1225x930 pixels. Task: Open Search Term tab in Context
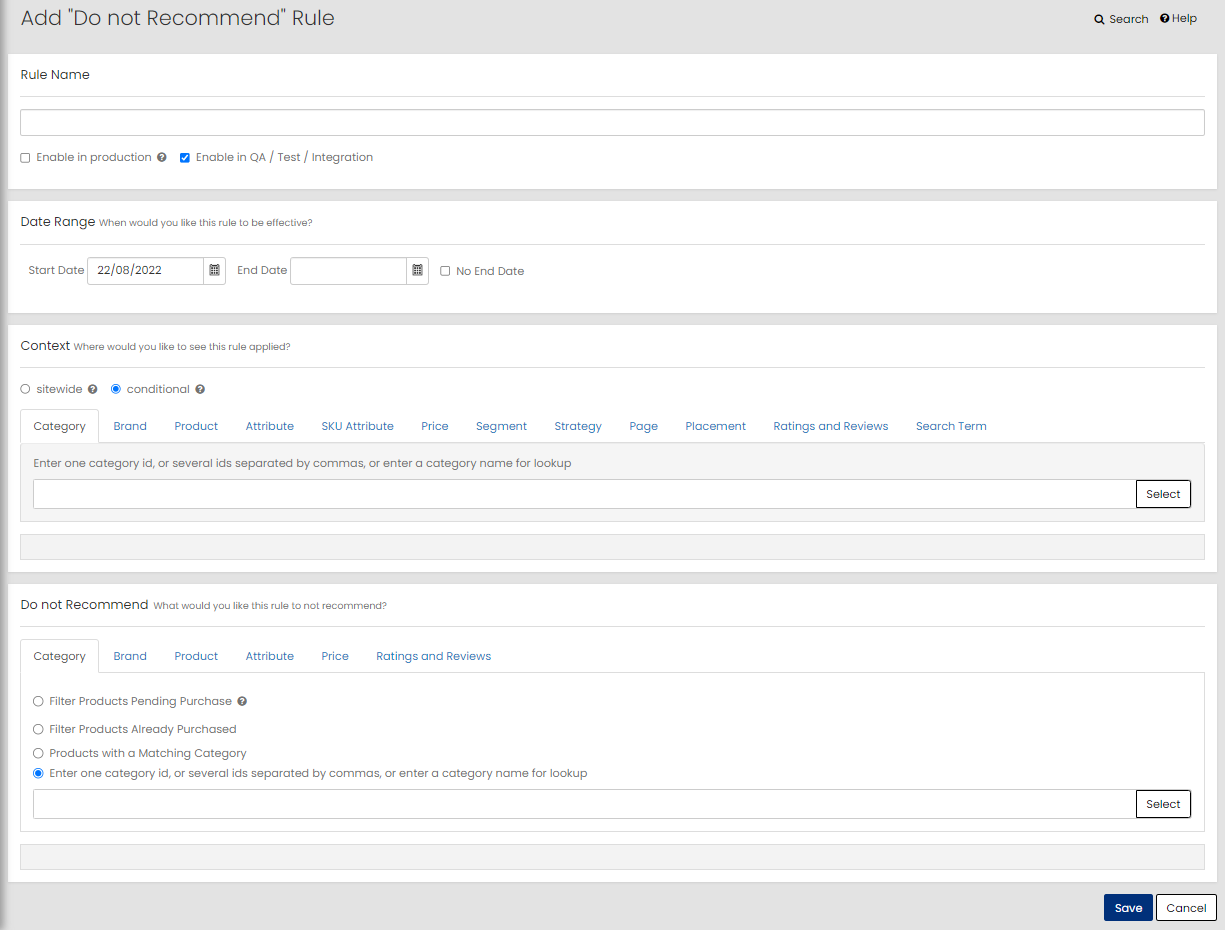(950, 426)
